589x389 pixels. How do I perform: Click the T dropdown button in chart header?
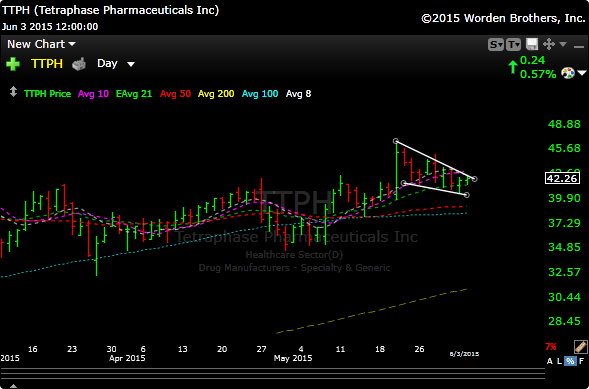[x=513, y=45]
